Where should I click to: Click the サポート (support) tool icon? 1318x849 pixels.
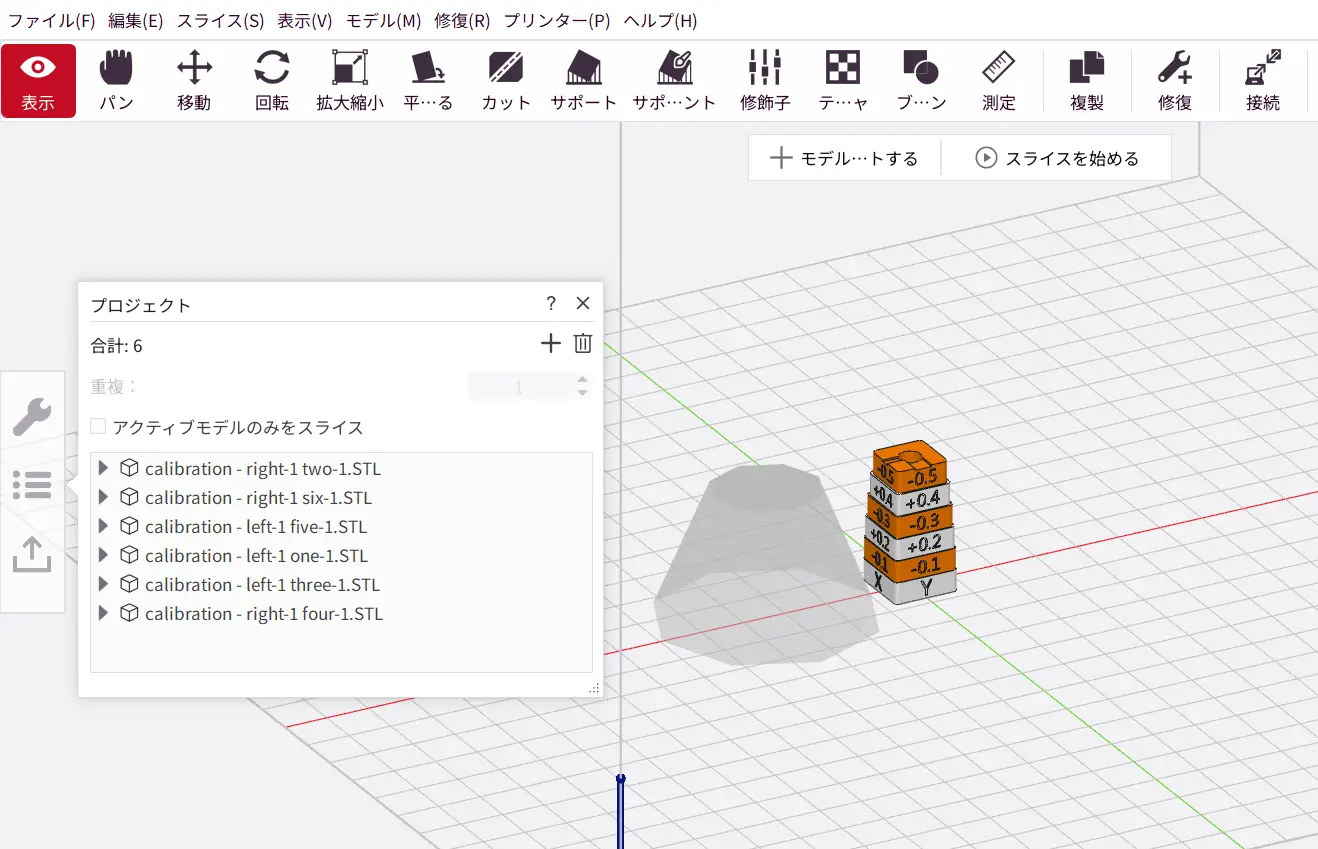pos(584,80)
